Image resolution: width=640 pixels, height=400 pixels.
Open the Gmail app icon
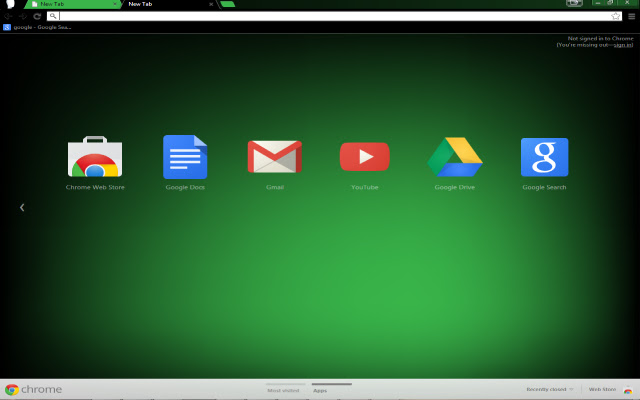(275, 157)
